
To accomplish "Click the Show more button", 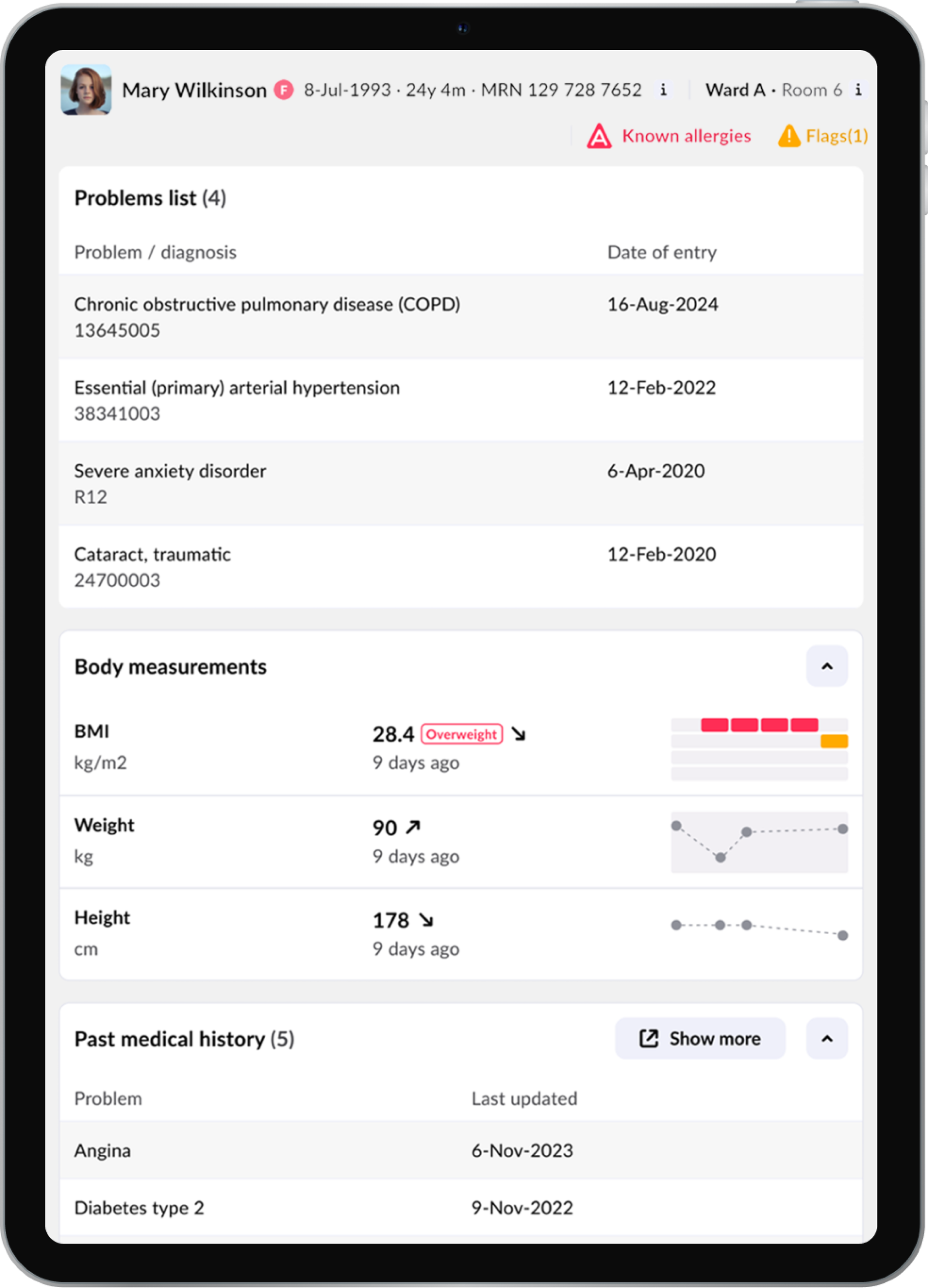I will 700,1039.
